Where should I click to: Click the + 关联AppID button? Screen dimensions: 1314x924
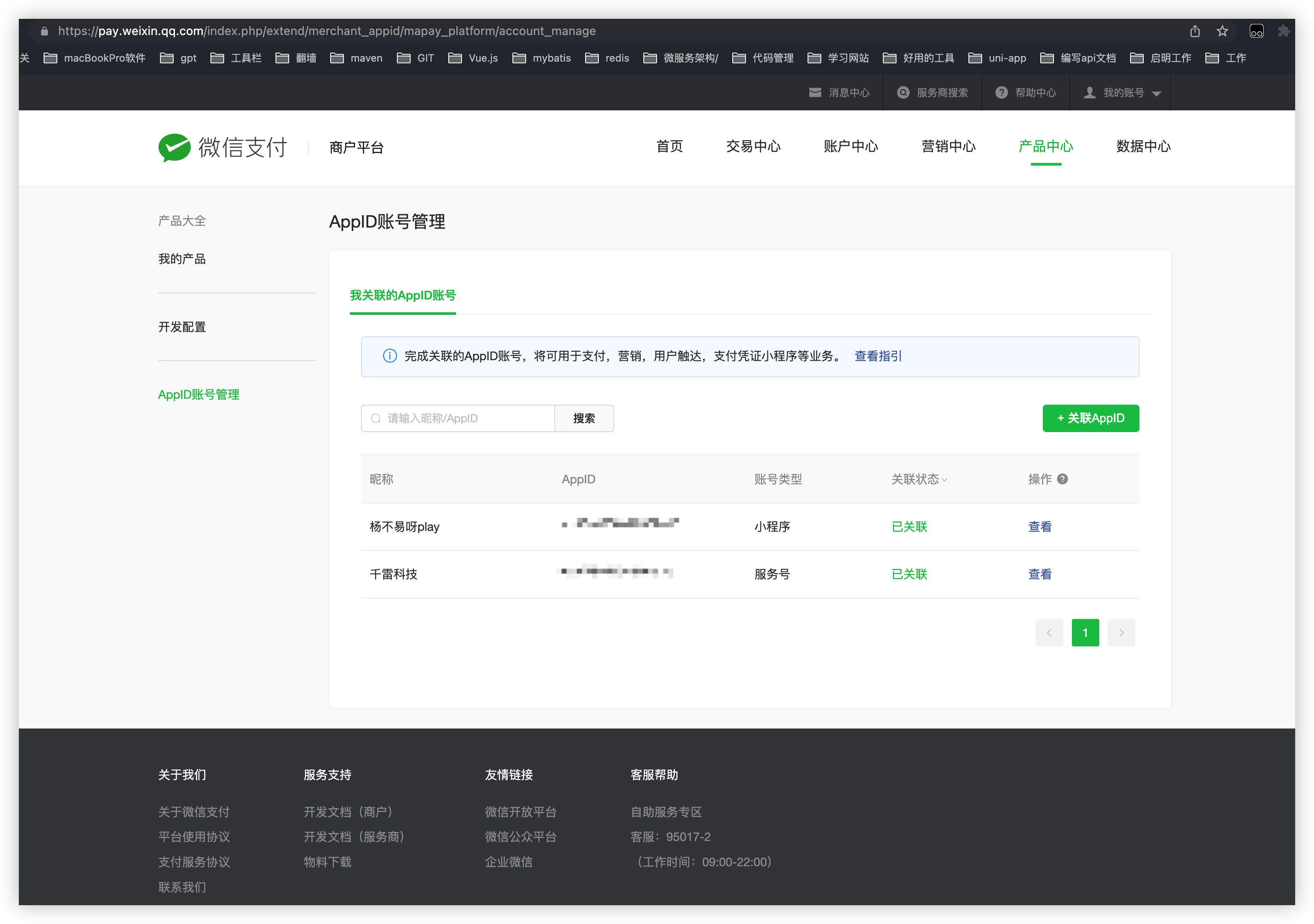(1091, 418)
